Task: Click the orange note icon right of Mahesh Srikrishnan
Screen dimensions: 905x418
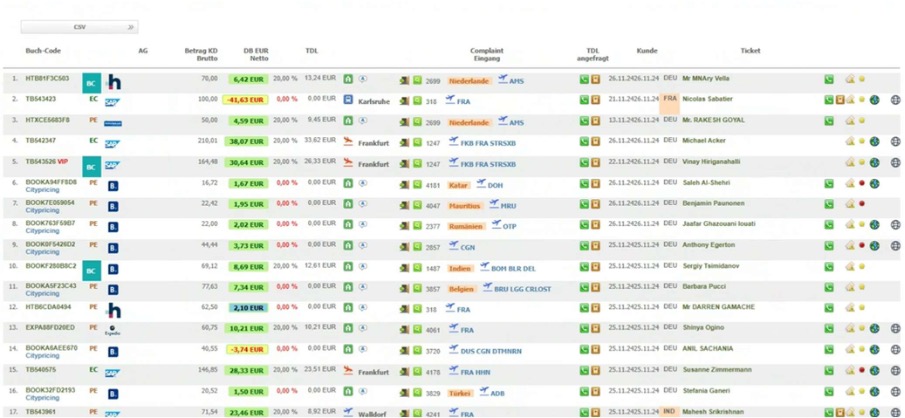Action: click(840, 412)
